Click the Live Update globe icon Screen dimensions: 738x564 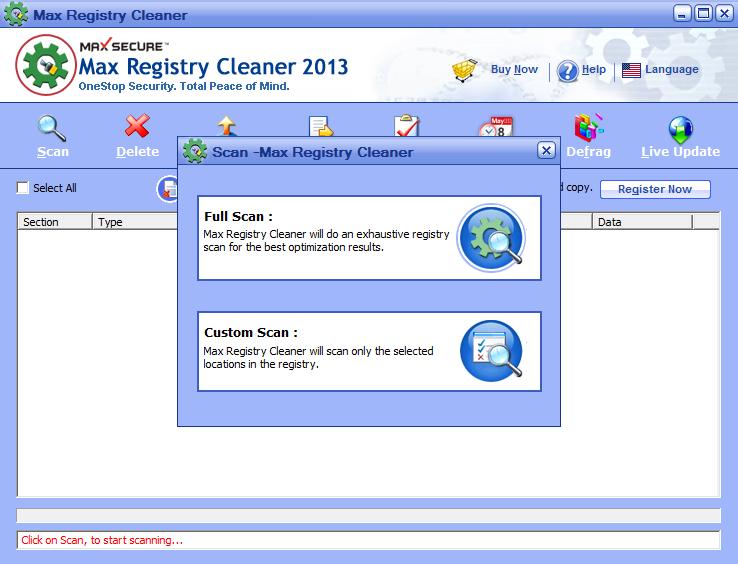(x=681, y=129)
